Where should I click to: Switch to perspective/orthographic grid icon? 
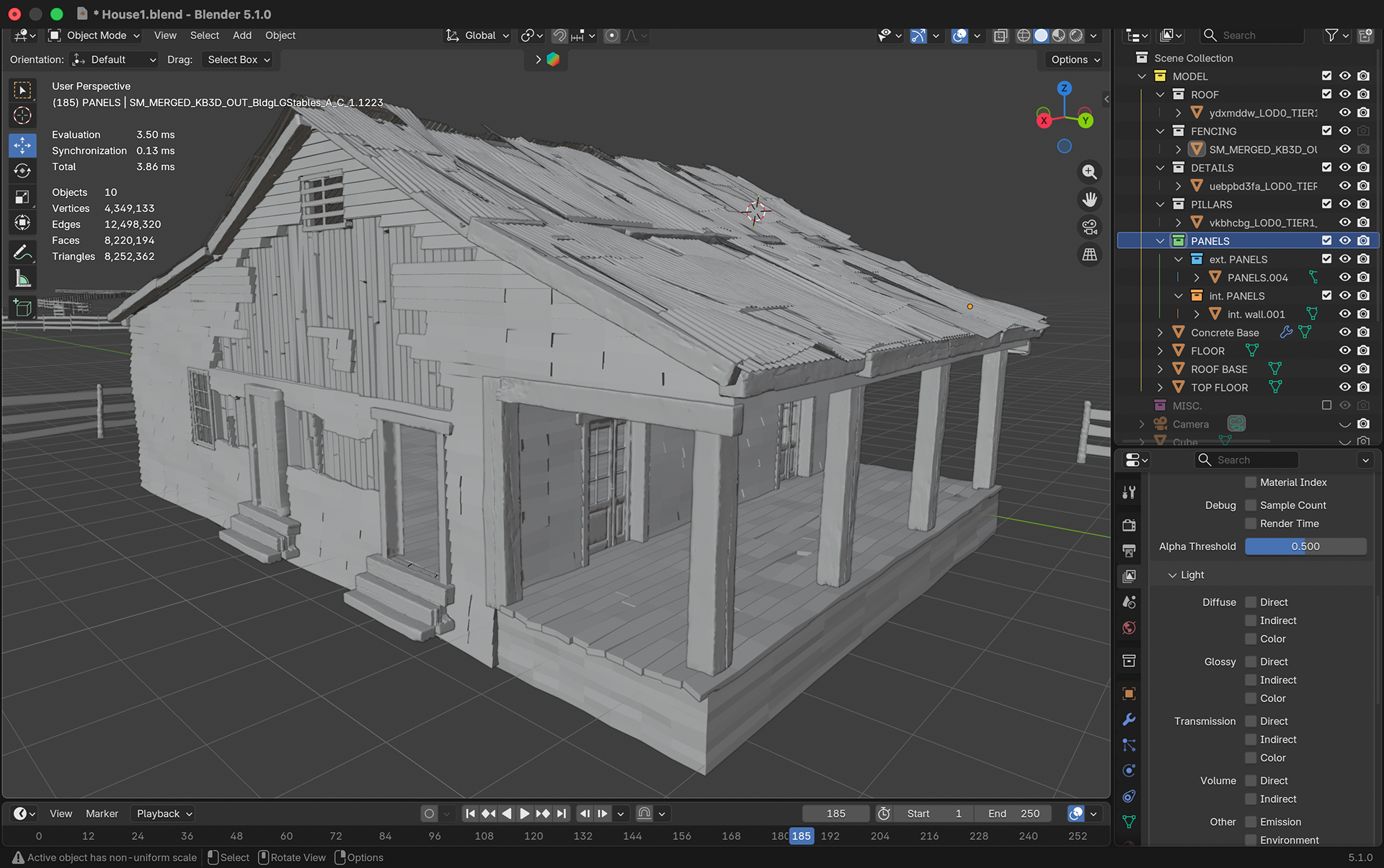point(1089,254)
